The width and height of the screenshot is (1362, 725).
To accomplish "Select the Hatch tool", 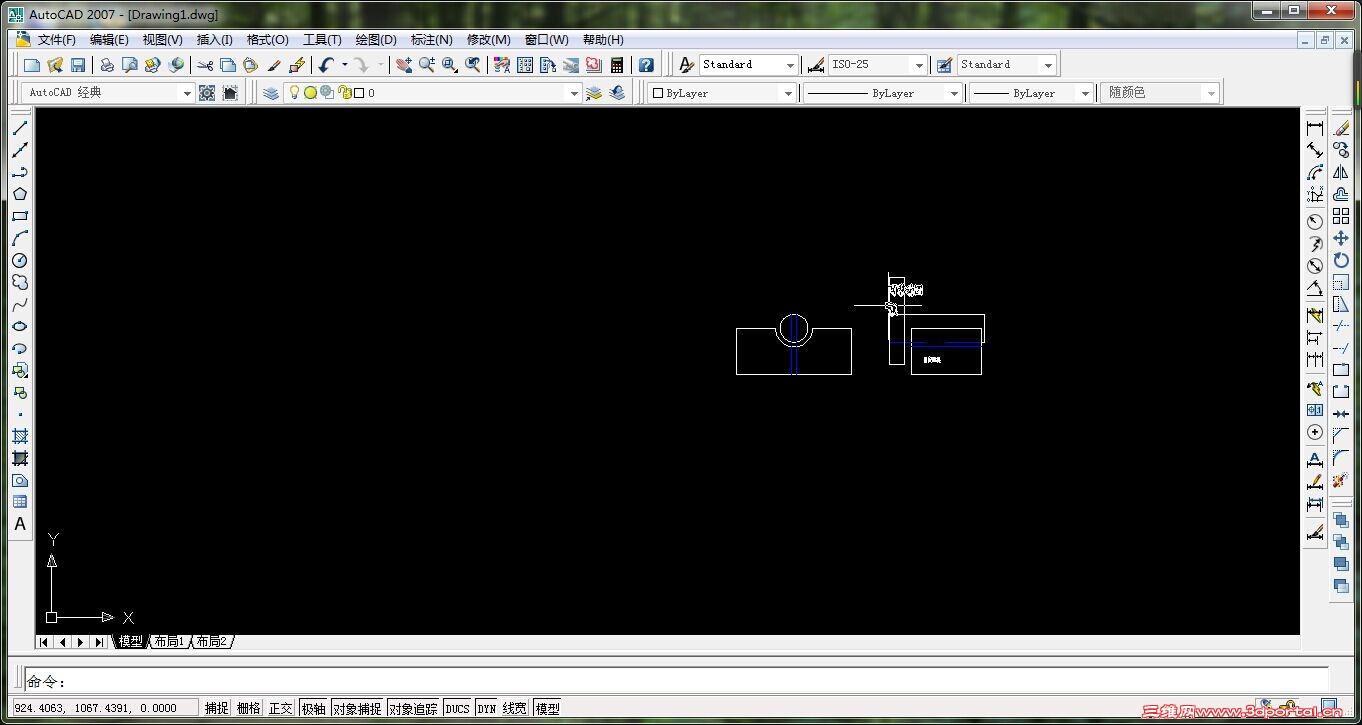I will coord(20,436).
